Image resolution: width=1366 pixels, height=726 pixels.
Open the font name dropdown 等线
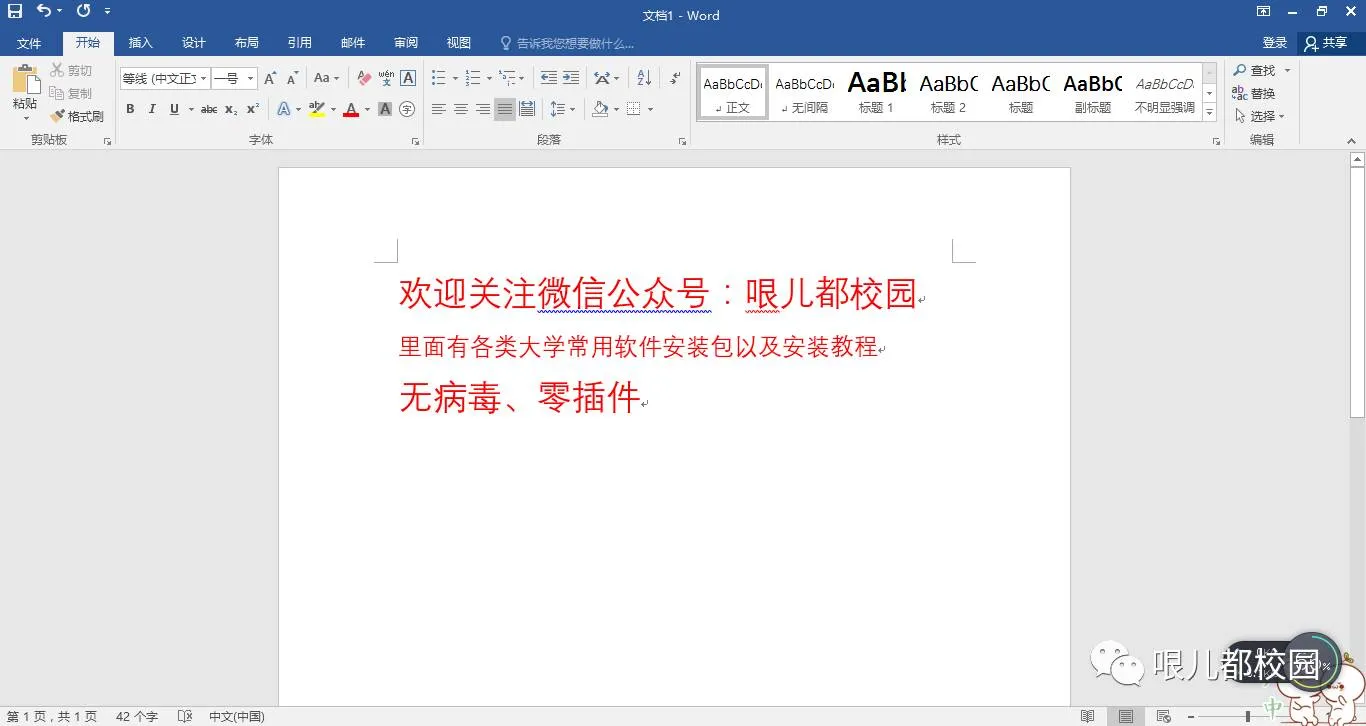[x=204, y=78]
